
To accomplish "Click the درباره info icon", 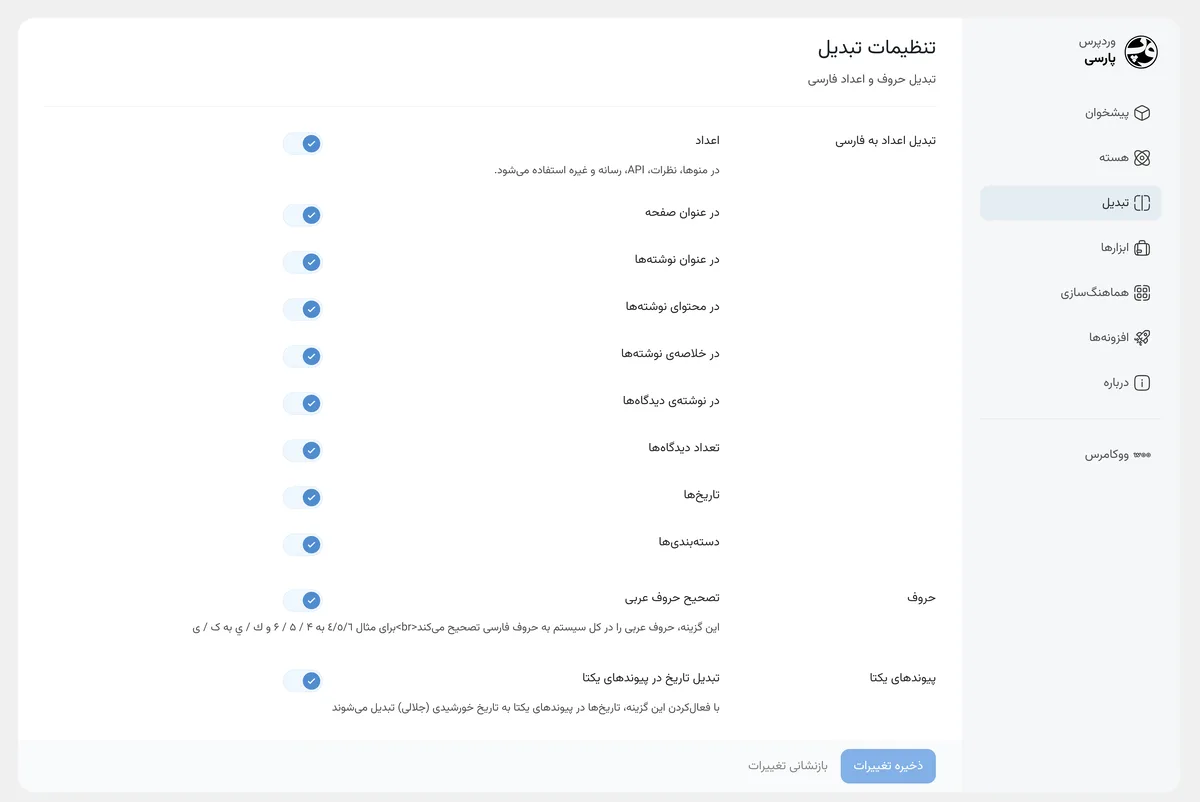I will pos(1142,383).
